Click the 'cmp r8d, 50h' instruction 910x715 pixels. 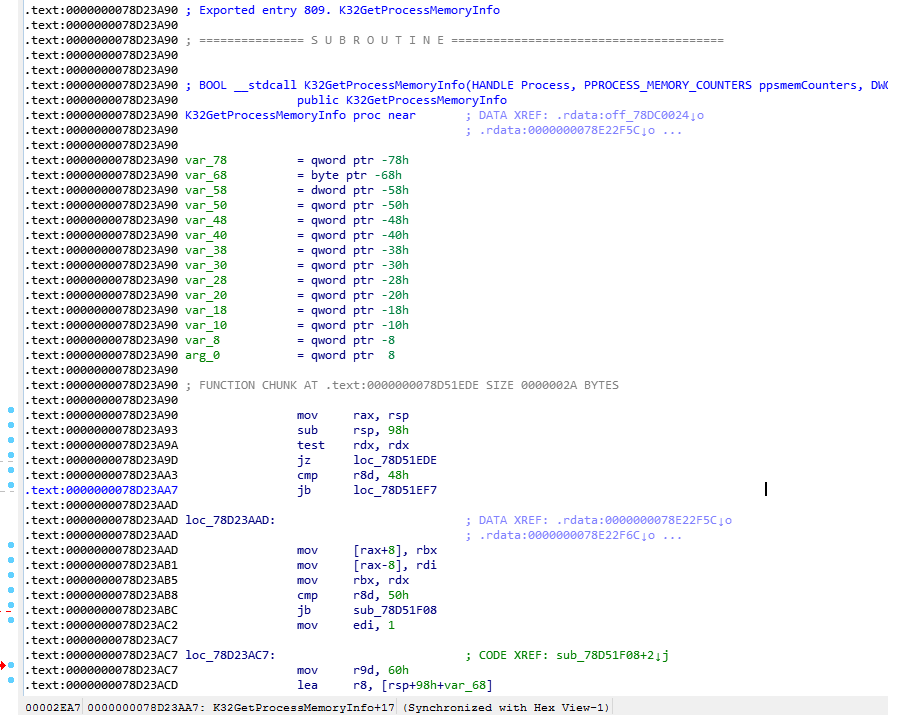(x=353, y=595)
